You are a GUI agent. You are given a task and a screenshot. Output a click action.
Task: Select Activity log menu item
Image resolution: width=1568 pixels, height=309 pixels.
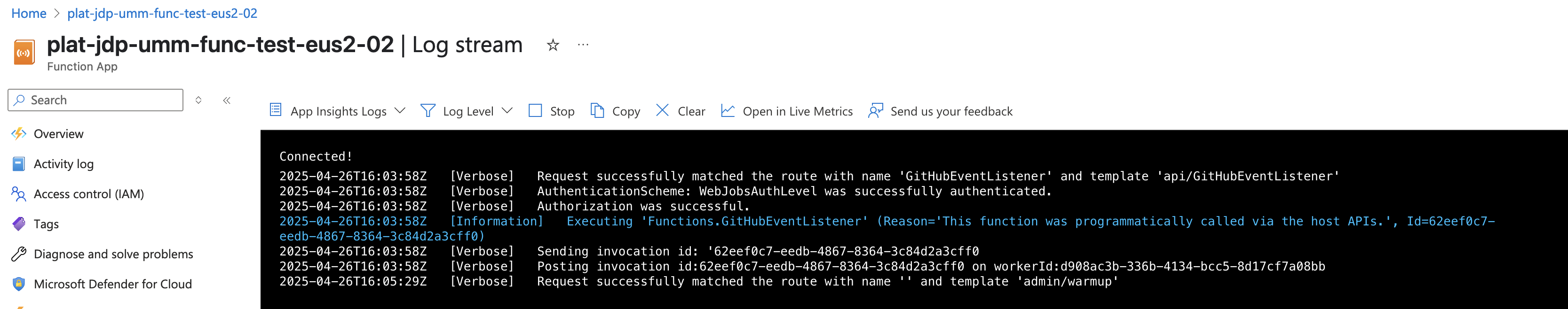coord(63,163)
